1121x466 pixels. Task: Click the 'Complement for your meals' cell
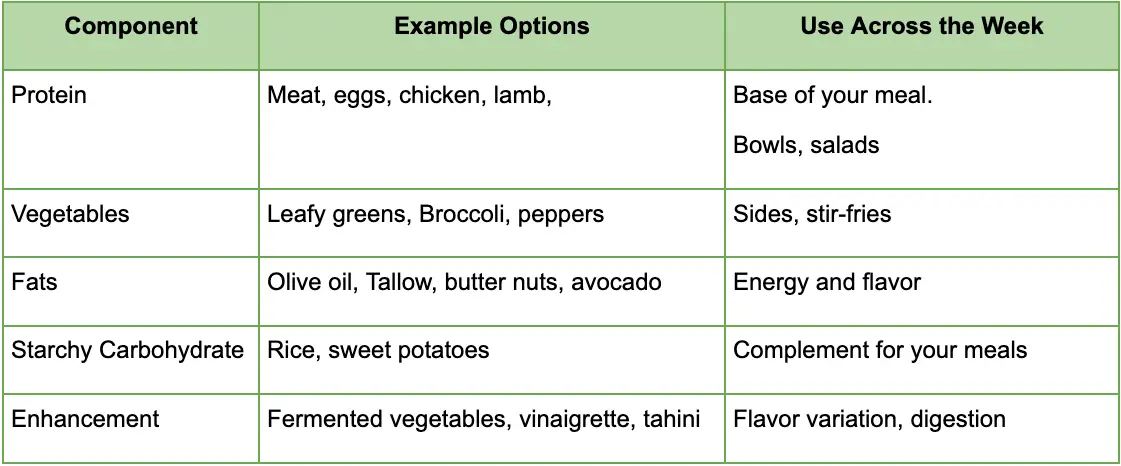pos(880,351)
